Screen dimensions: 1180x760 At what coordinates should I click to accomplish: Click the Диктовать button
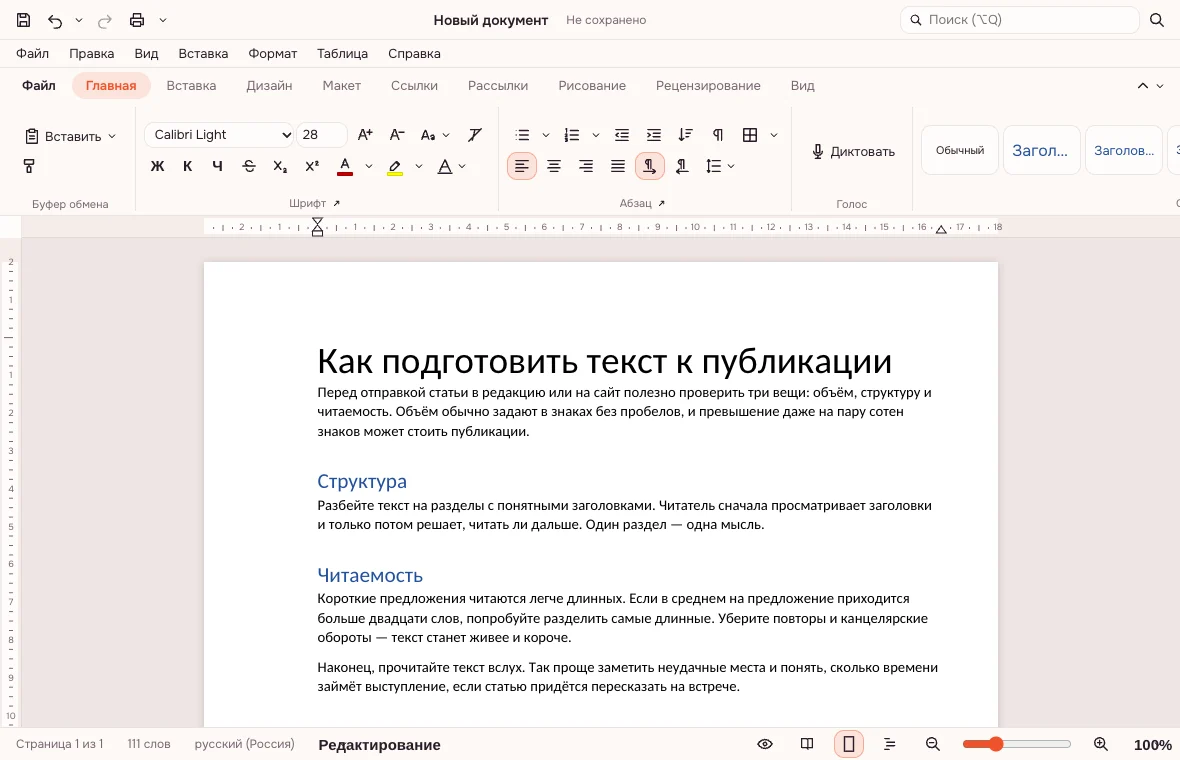pyautogui.click(x=853, y=151)
